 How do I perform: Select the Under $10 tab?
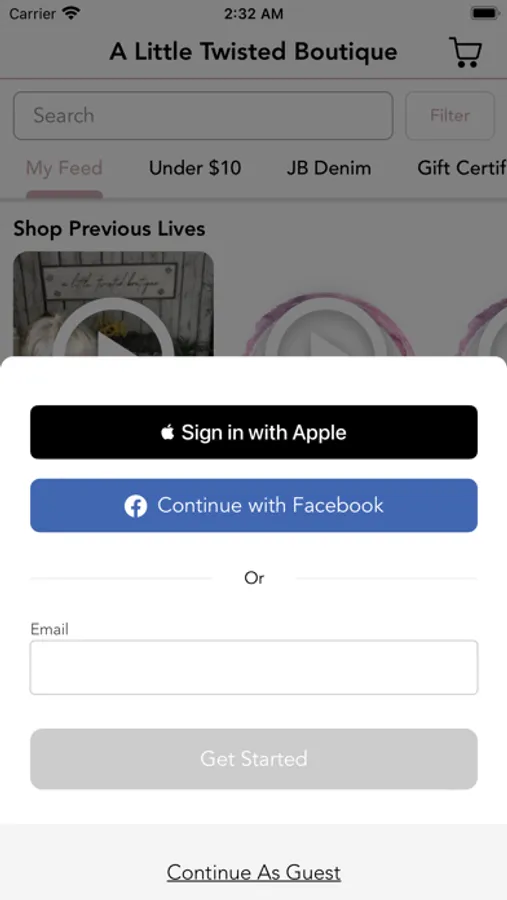[195, 168]
